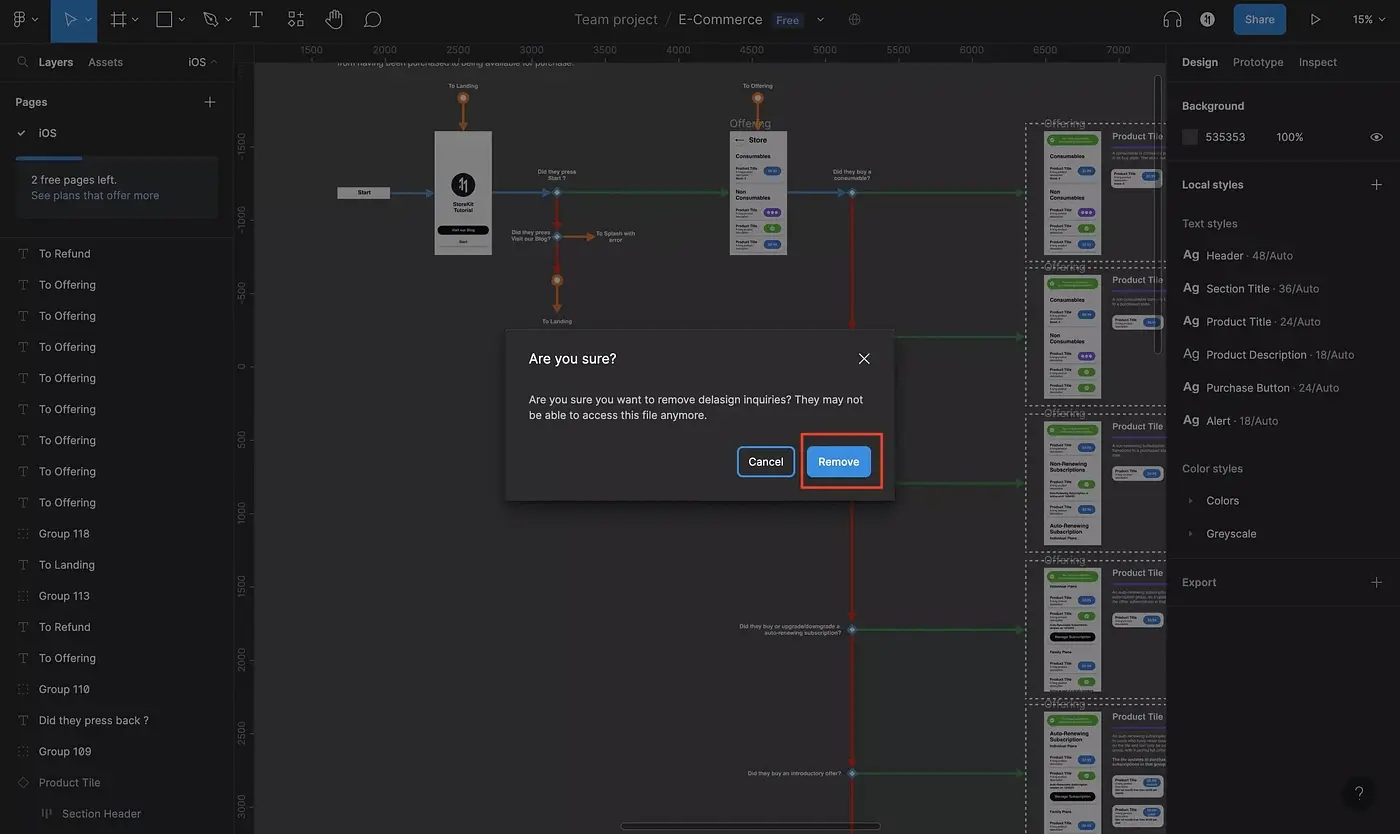Open the help question mark button

tap(1359, 793)
